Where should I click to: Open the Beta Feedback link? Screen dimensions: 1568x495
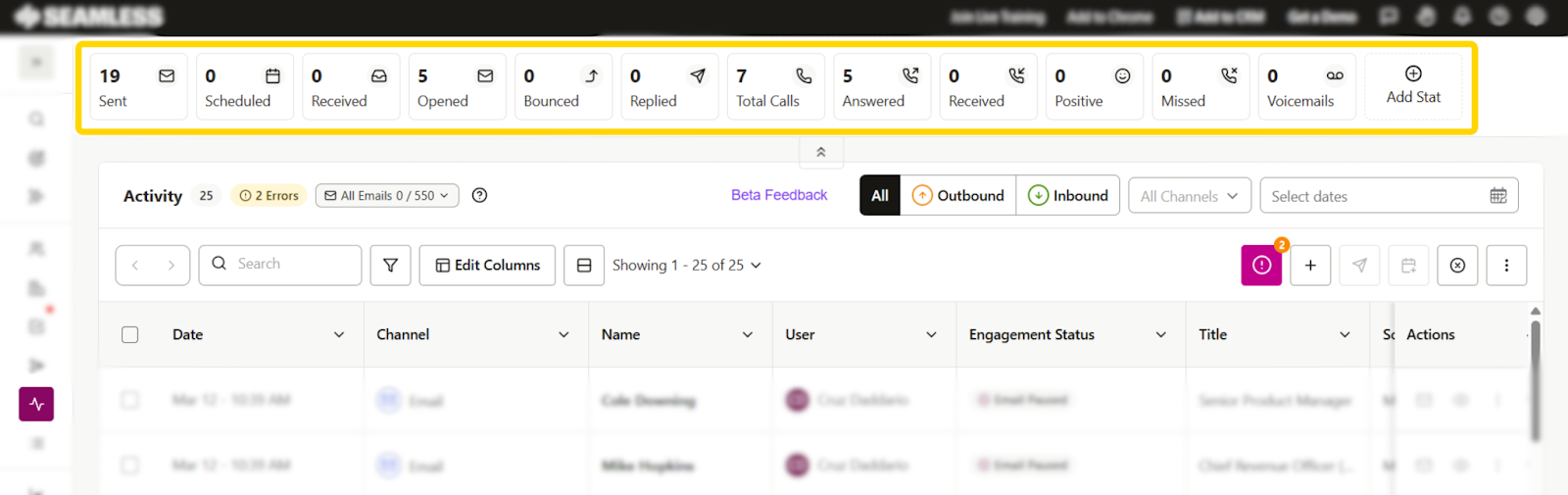pos(779,195)
